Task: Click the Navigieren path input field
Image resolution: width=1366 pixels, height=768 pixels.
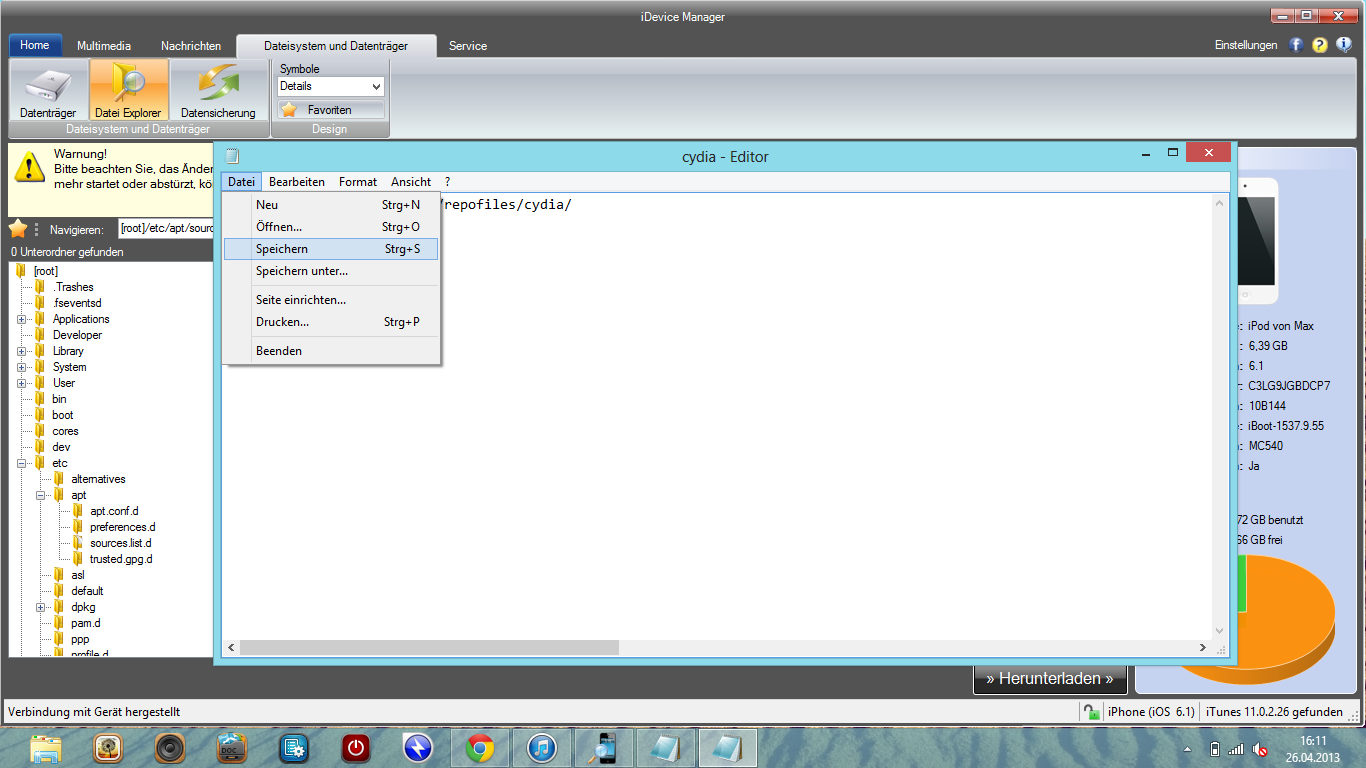Action: (166, 229)
